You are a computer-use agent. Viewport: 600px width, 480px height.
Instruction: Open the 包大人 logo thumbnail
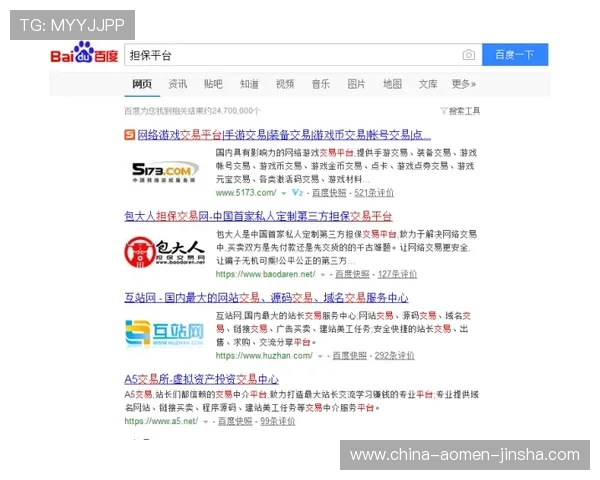[165, 252]
